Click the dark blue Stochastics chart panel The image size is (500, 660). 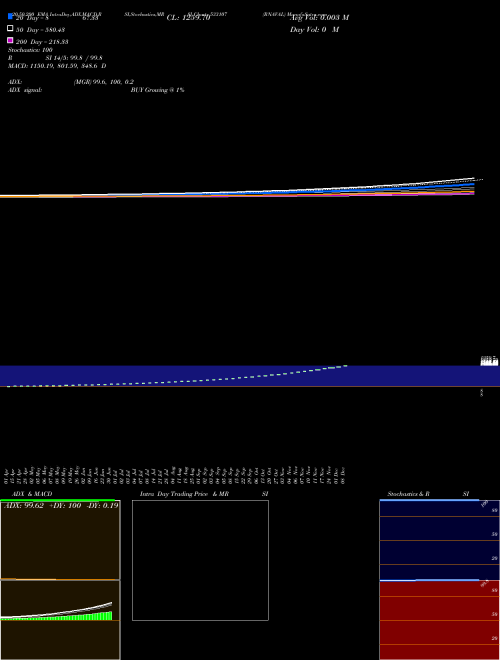[x=439, y=540]
